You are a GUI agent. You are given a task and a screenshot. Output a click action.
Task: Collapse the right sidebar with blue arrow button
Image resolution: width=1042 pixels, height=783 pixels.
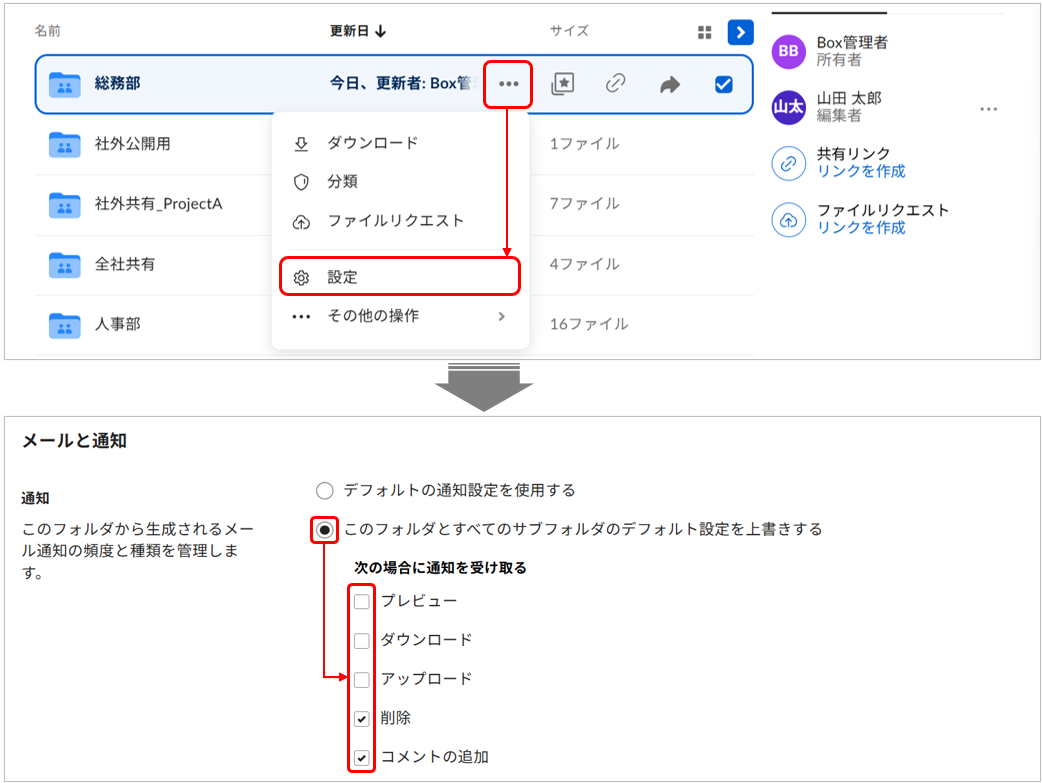point(740,32)
